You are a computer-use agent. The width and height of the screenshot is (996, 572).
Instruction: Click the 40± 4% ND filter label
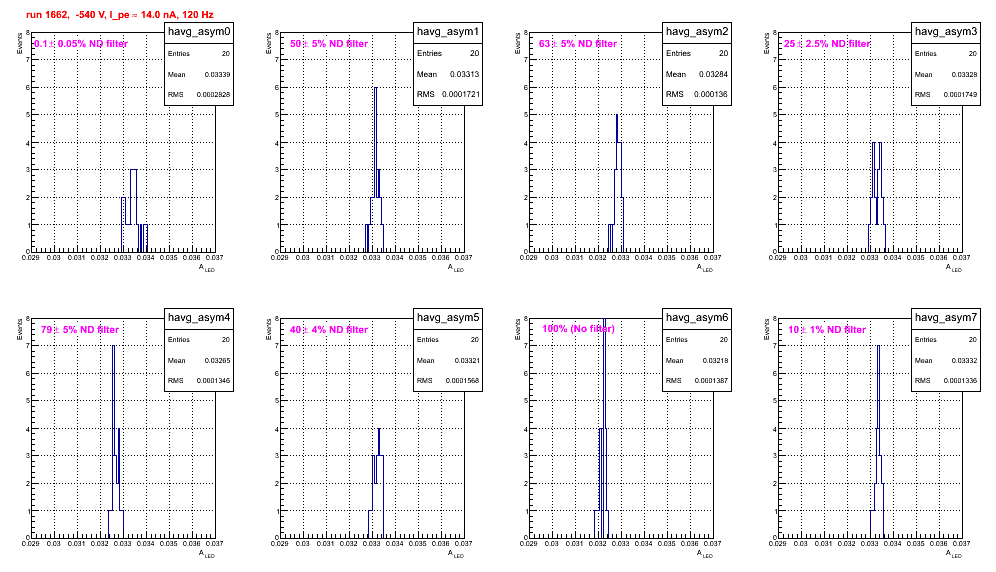[x=329, y=330]
